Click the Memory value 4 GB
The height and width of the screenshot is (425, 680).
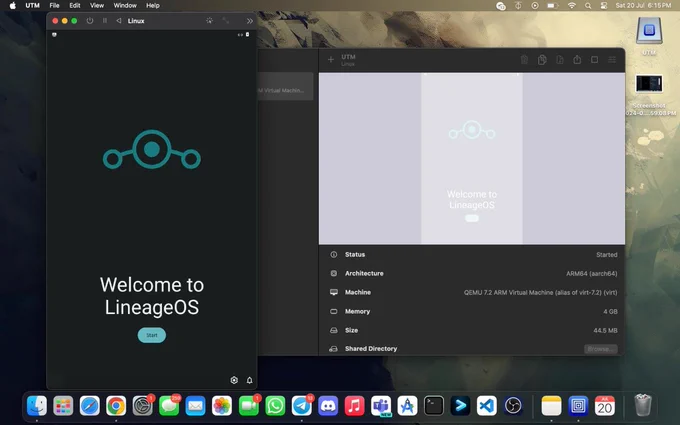610,312
